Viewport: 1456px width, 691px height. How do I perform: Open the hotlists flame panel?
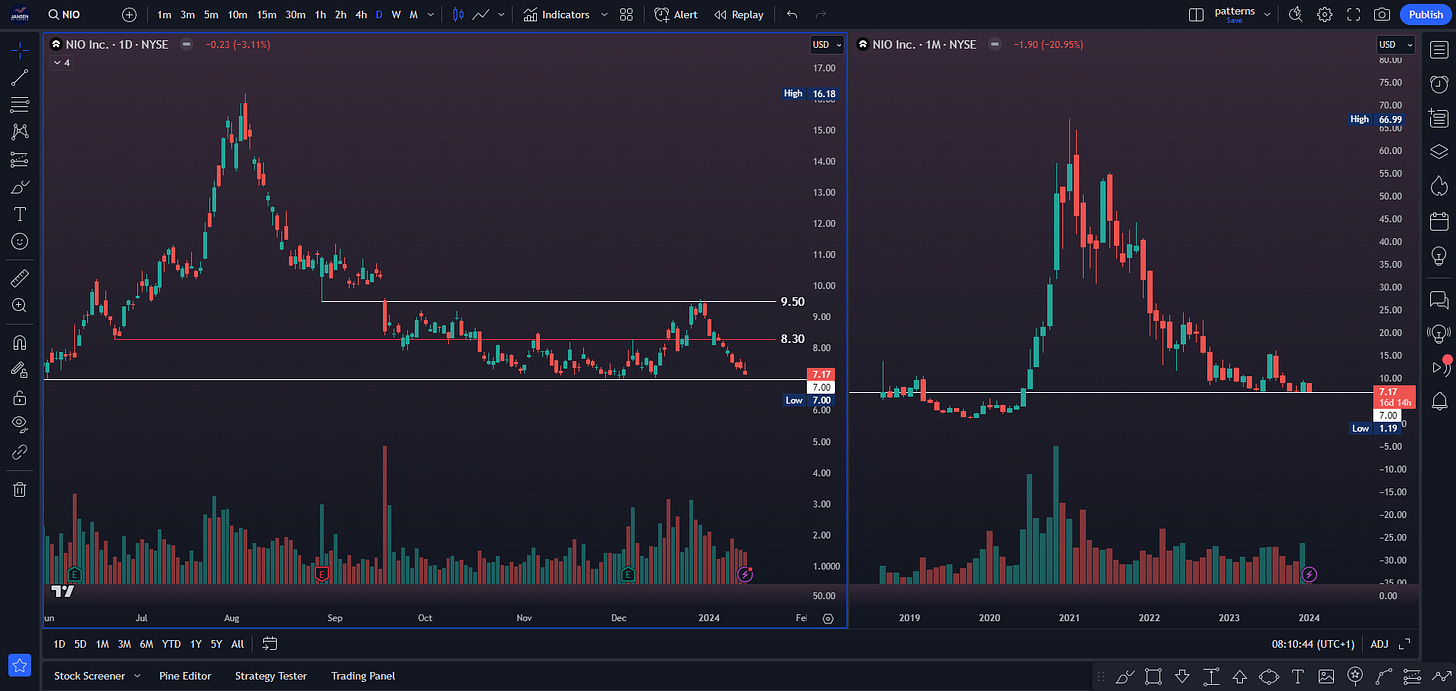pyautogui.click(x=1438, y=186)
